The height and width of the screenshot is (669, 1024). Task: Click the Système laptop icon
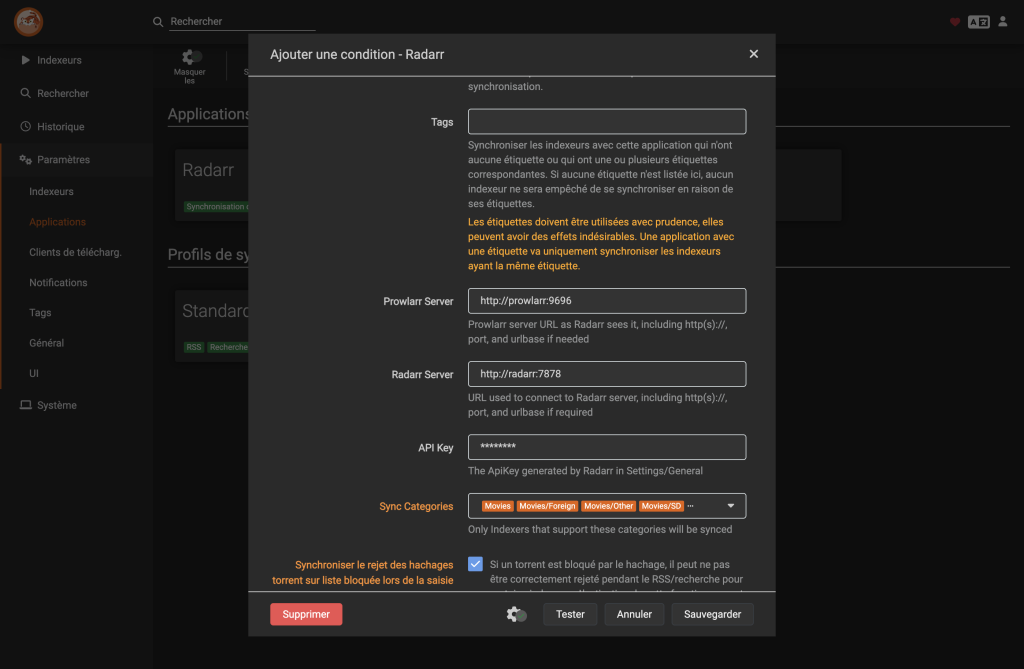click(25, 405)
